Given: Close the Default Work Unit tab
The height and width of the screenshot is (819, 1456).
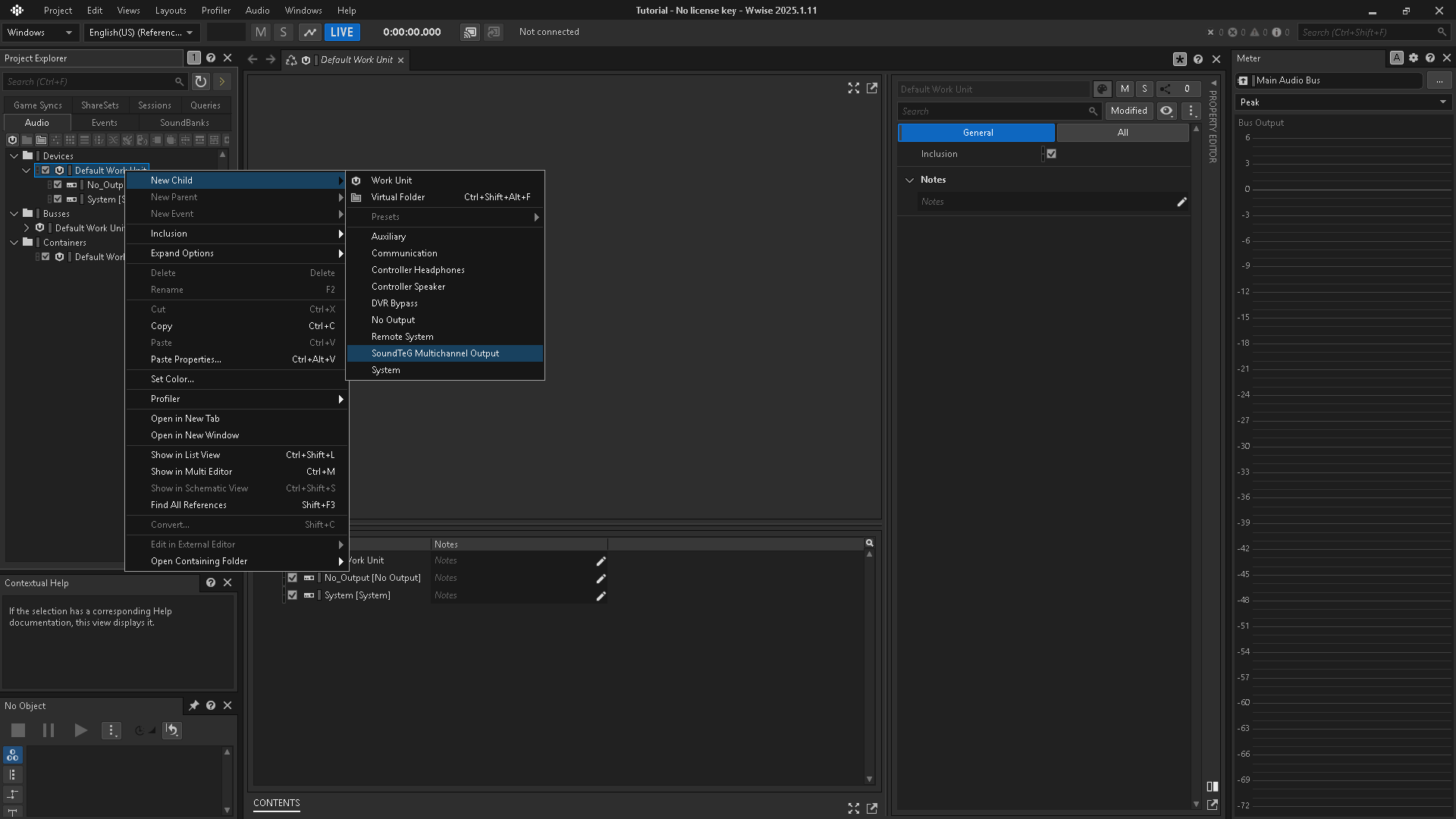Looking at the screenshot, I should tap(400, 60).
